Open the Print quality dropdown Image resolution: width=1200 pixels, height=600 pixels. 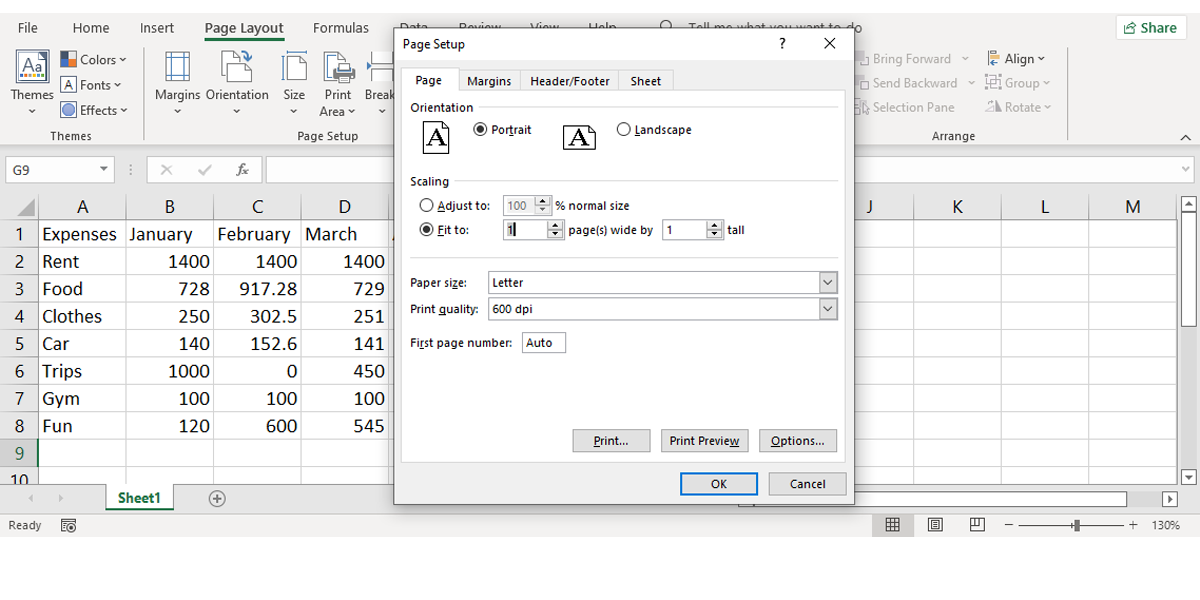click(x=827, y=309)
